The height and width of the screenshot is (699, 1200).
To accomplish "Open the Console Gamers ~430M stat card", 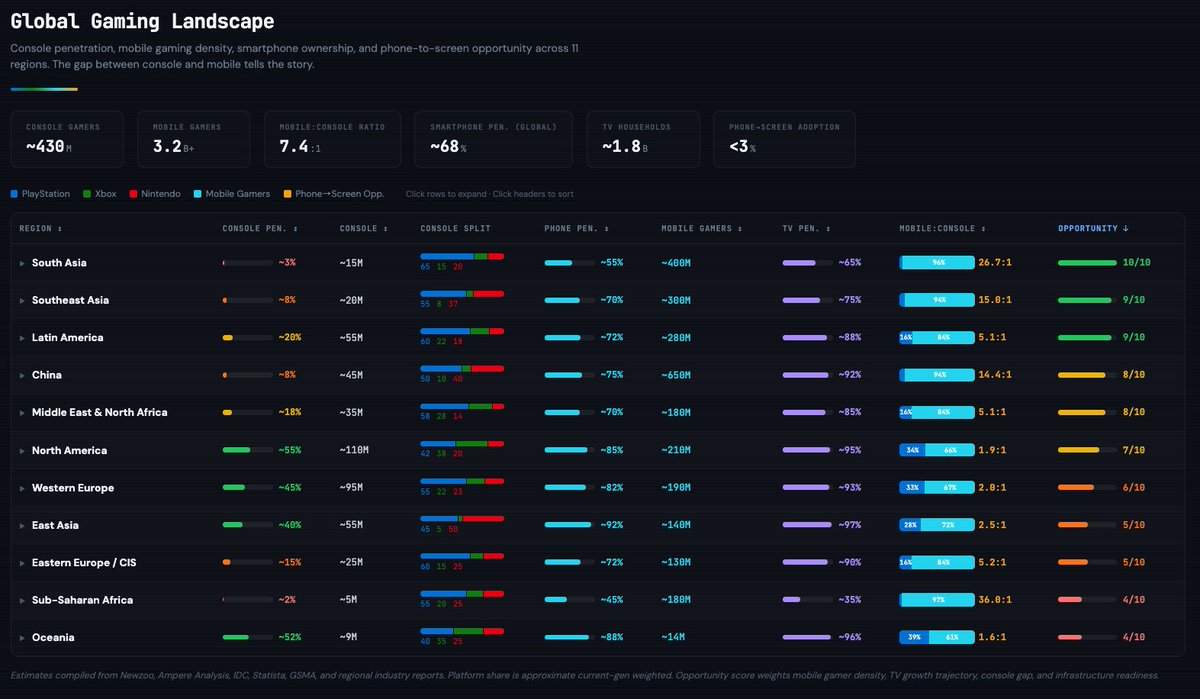I will coord(68,139).
